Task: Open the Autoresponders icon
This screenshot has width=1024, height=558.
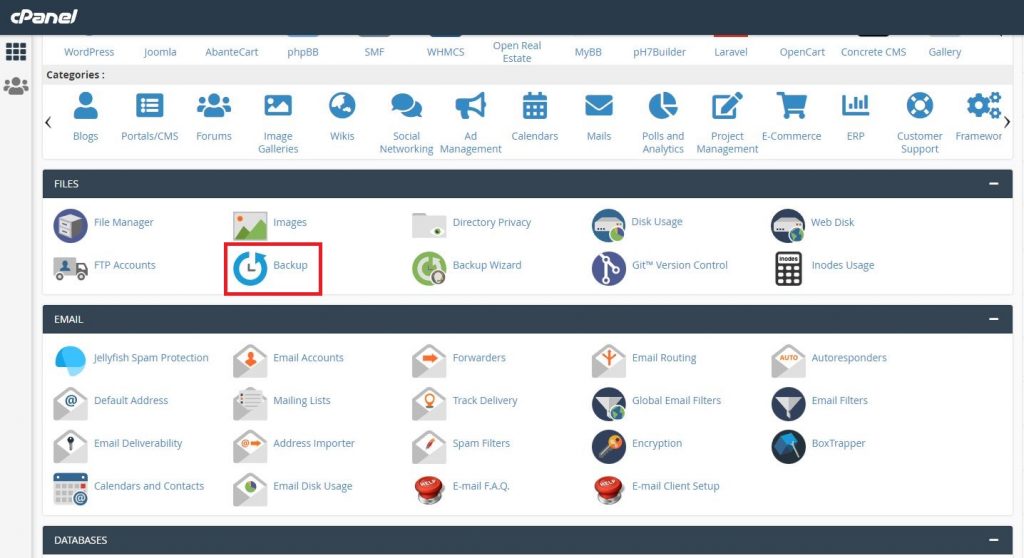Action: click(x=788, y=361)
